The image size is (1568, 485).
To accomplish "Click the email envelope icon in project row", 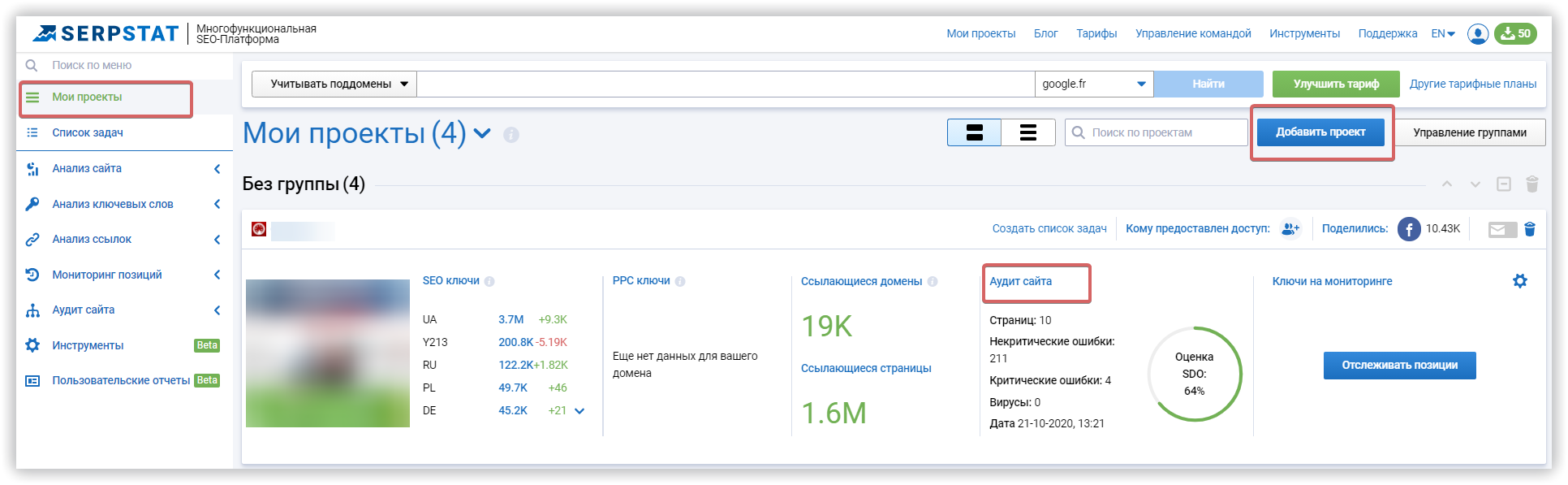I will point(1502,230).
